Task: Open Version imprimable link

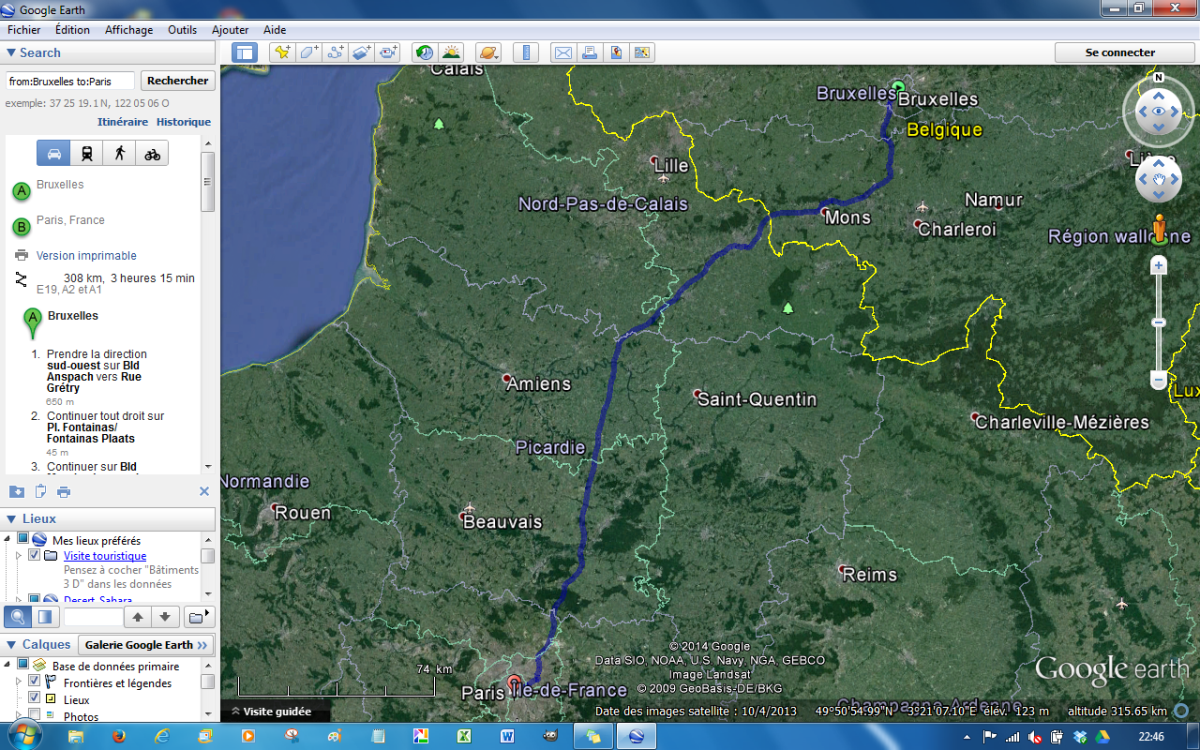Action: 86,256
